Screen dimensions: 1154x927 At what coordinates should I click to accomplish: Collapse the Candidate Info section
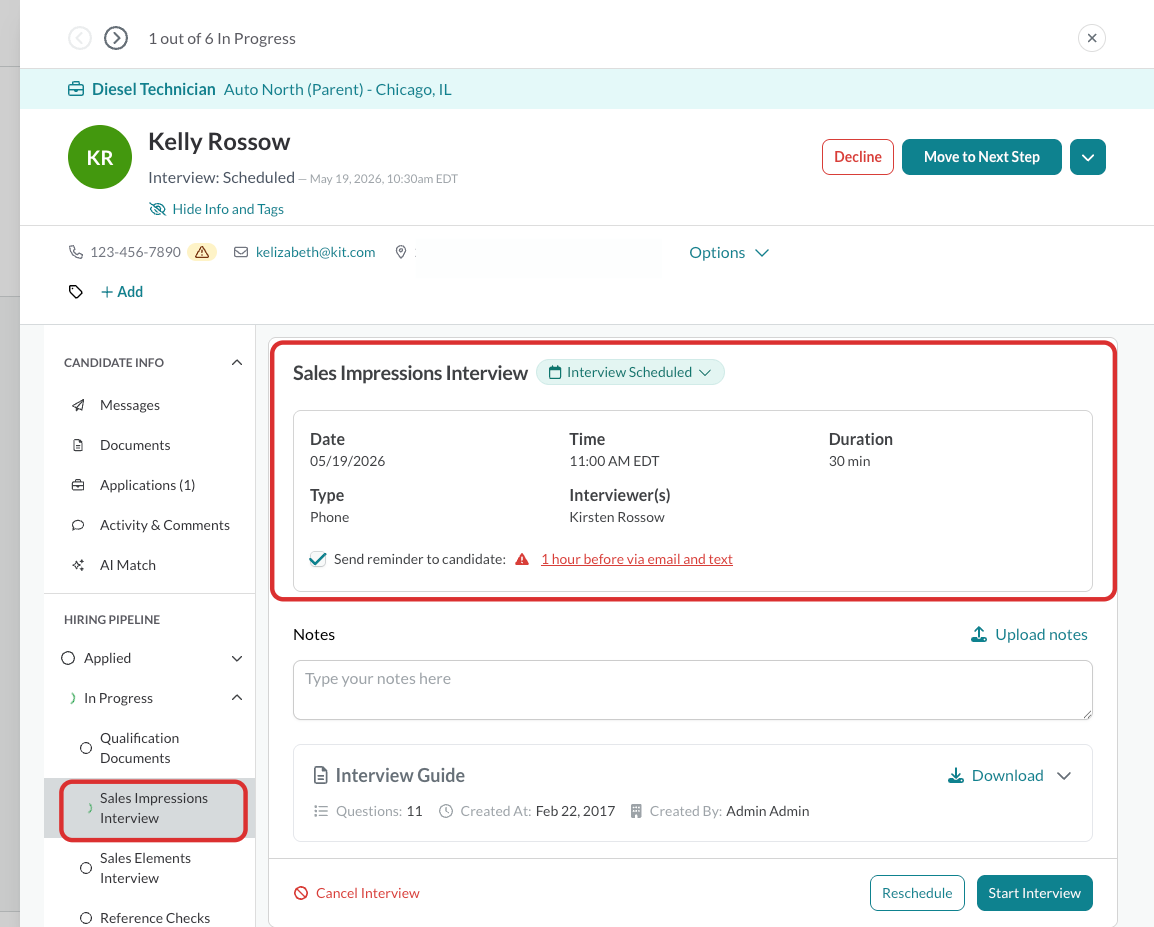237,363
